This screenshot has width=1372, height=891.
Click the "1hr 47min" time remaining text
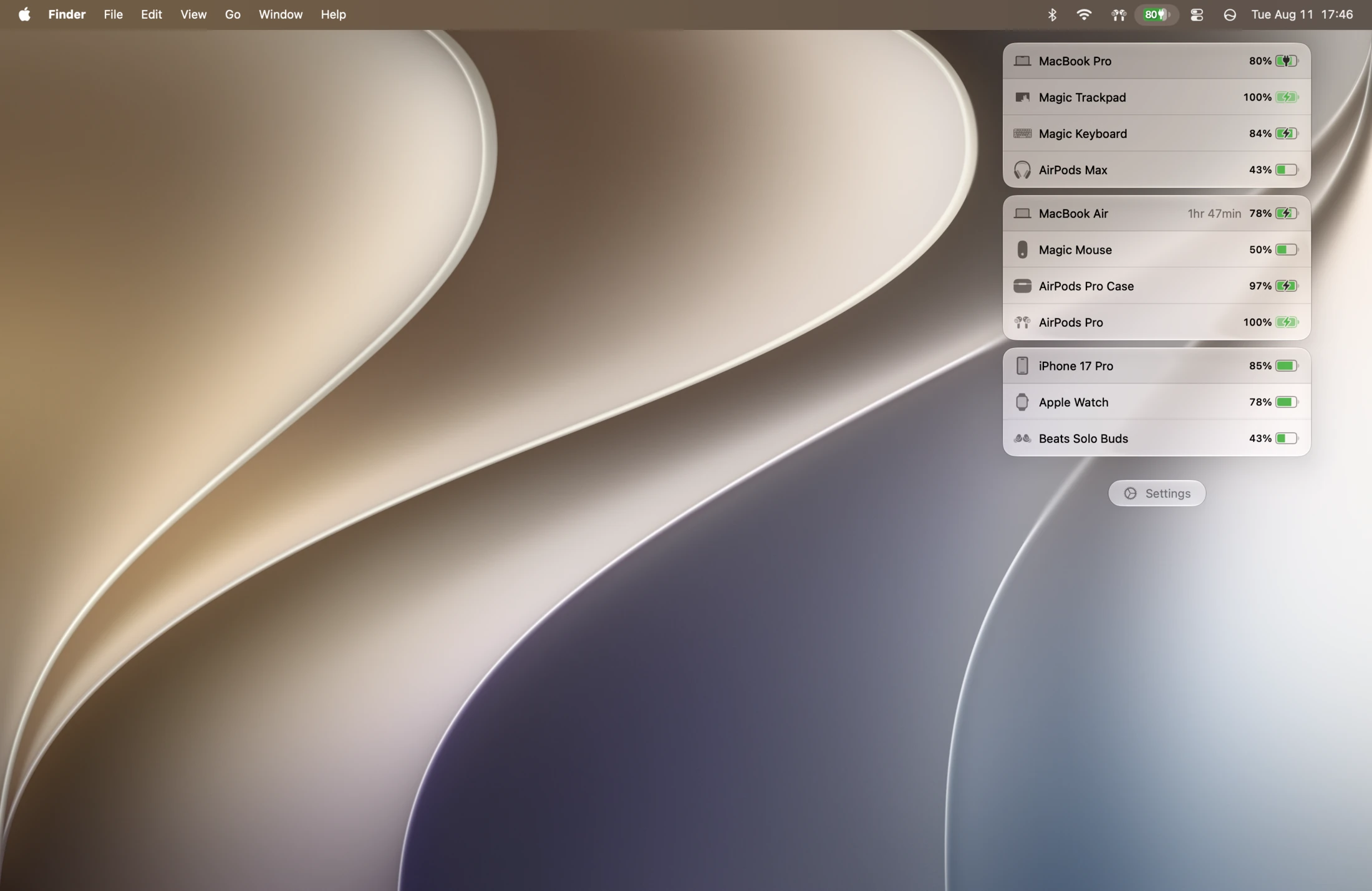[x=1214, y=213]
